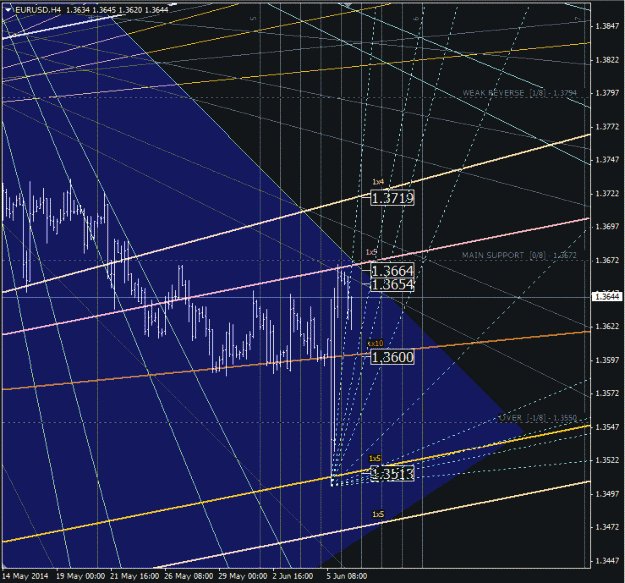Screen dimensions: 625x583
Task: Click the 1.3747 price axis value
Action: (x=607, y=160)
